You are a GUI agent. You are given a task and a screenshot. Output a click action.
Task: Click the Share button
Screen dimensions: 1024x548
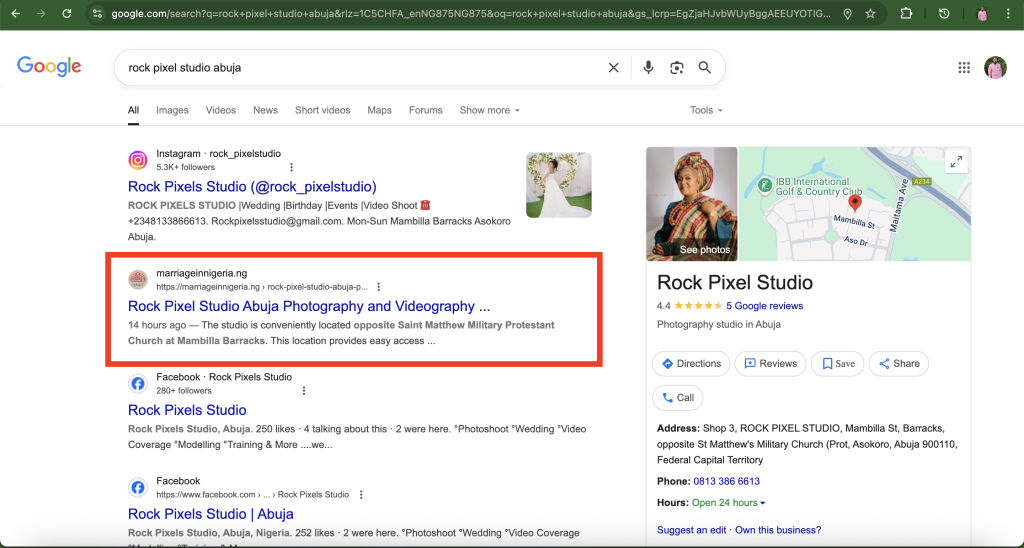click(x=899, y=364)
